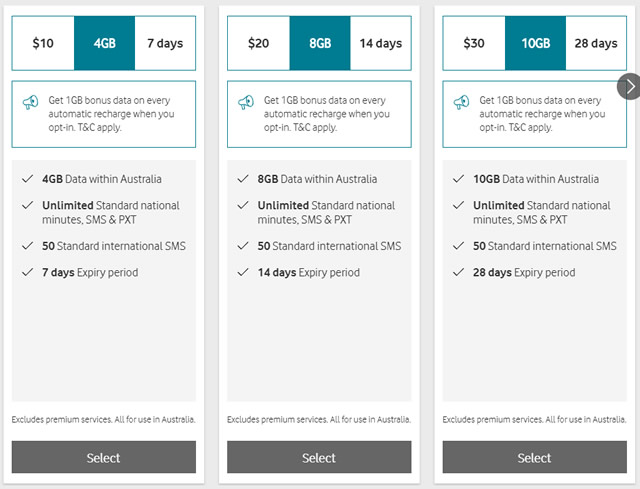Click checkmark beside 10GB Data within Australia
The width and height of the screenshot is (640, 489).
(459, 179)
